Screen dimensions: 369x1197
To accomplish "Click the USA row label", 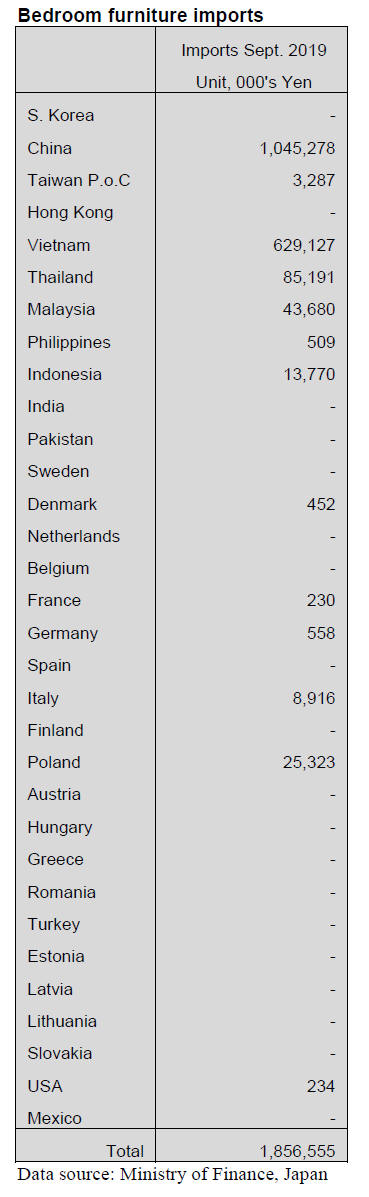I will [x=45, y=1086].
